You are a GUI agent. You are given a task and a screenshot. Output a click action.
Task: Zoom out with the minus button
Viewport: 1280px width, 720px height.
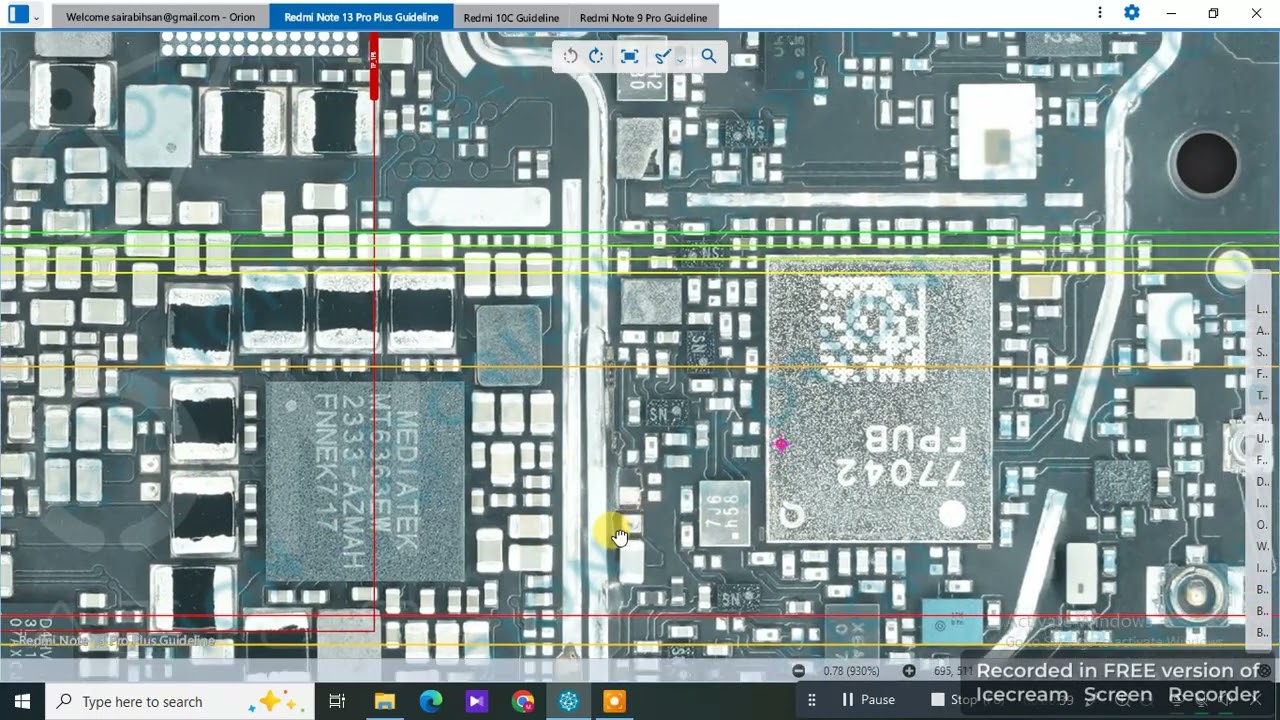798,671
